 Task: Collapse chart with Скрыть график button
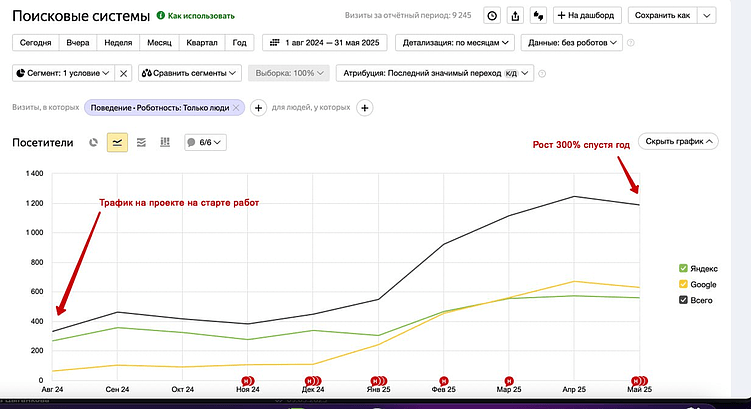678,141
